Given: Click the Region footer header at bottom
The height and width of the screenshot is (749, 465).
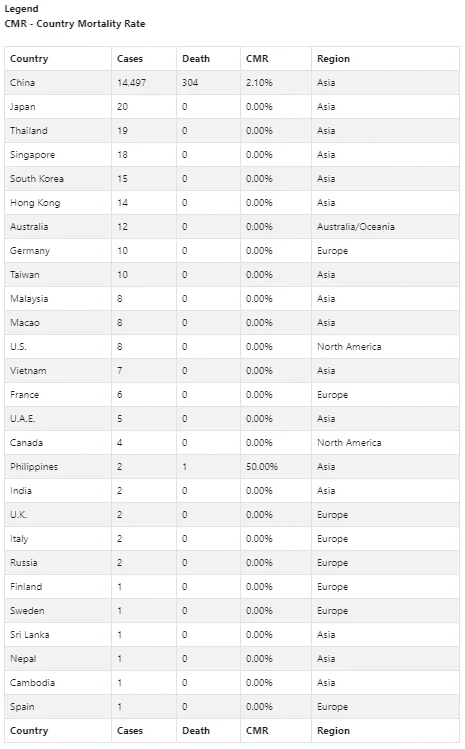Looking at the screenshot, I should [334, 731].
